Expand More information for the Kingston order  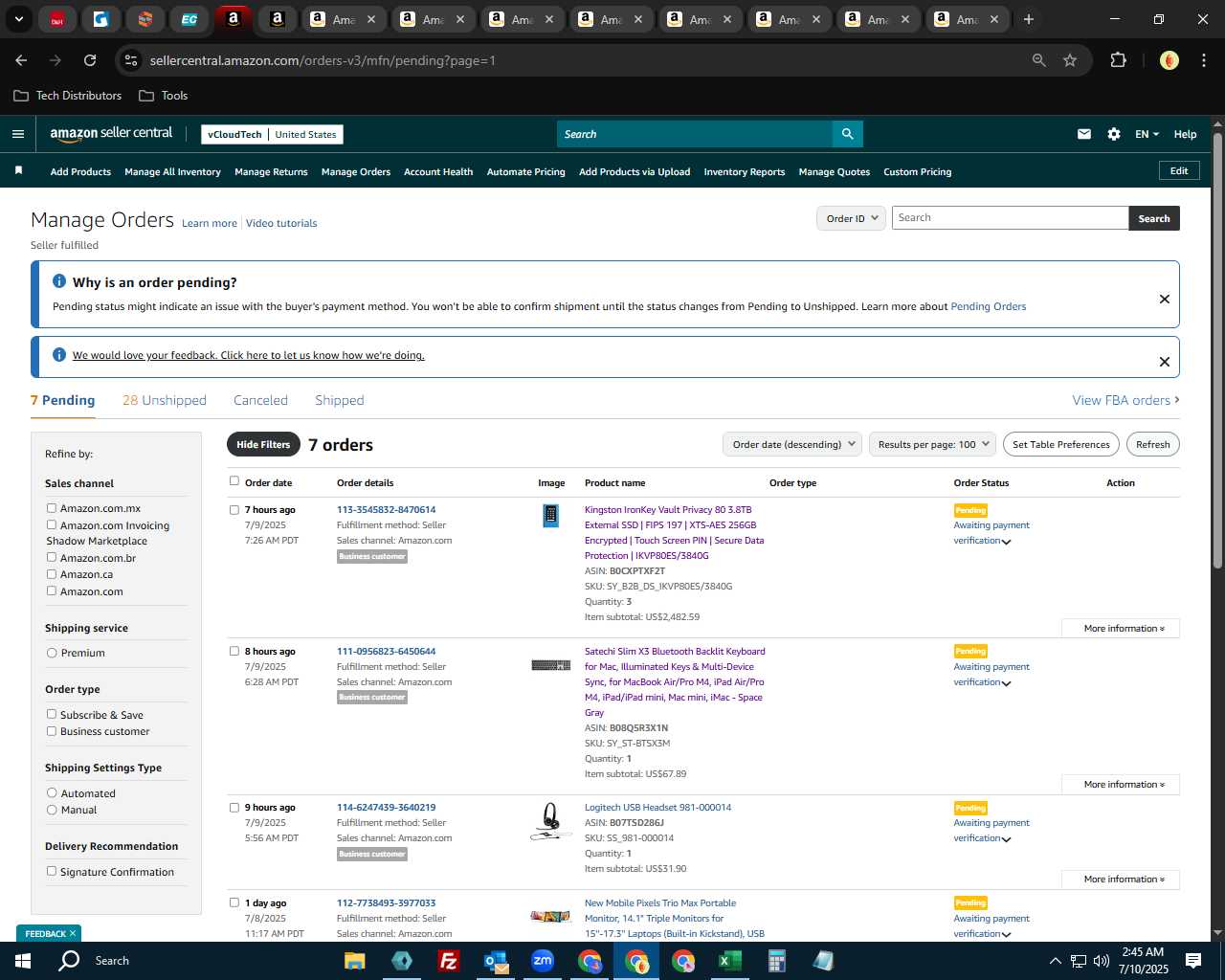1121,629
